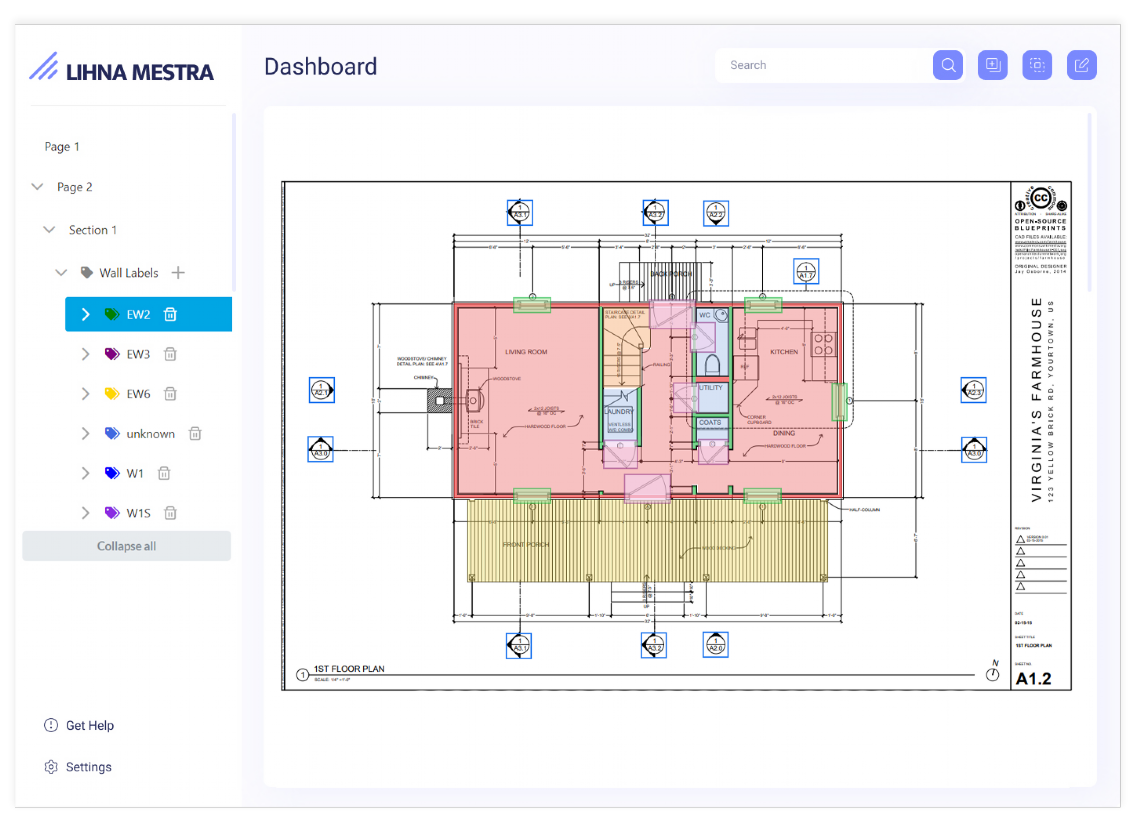Expand the EW2 label entry
Screen dimensions: 1140x830
85,313
